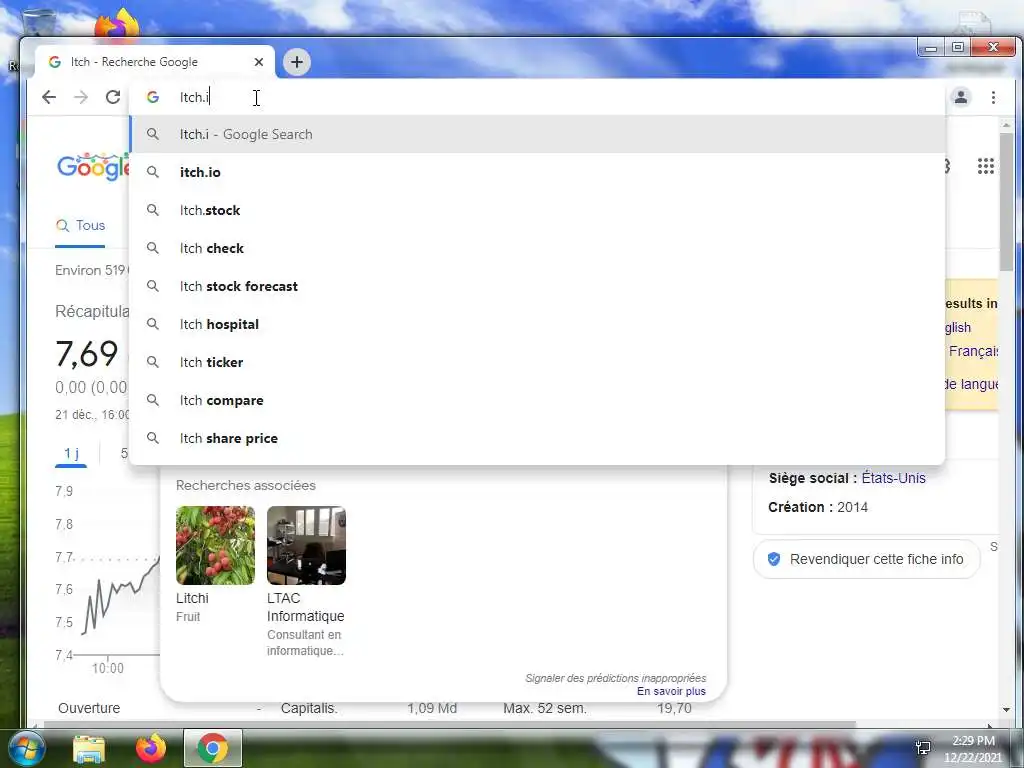Viewport: 1024px width, 768px height.
Task: Click 'En savoir plus' link
Action: 671,691
